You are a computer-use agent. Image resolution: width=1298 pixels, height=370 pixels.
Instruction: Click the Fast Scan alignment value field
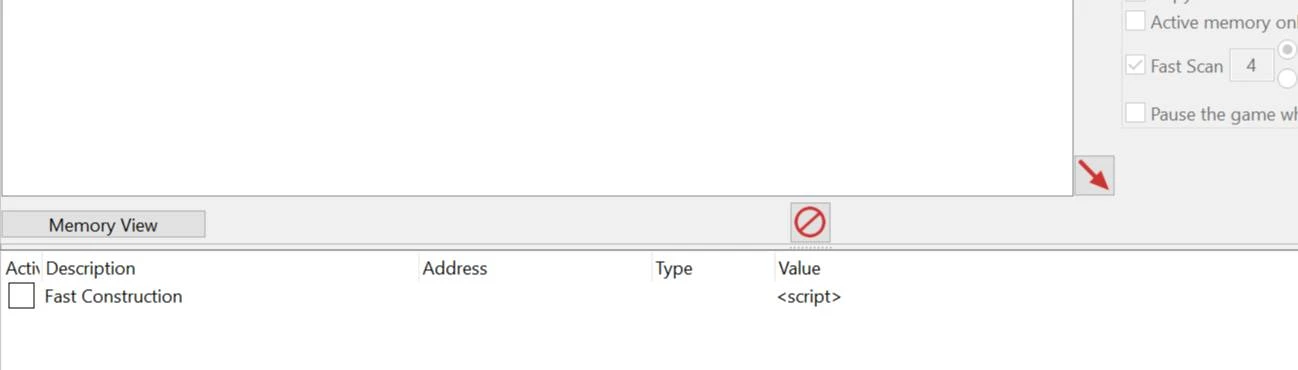pyautogui.click(x=1251, y=66)
